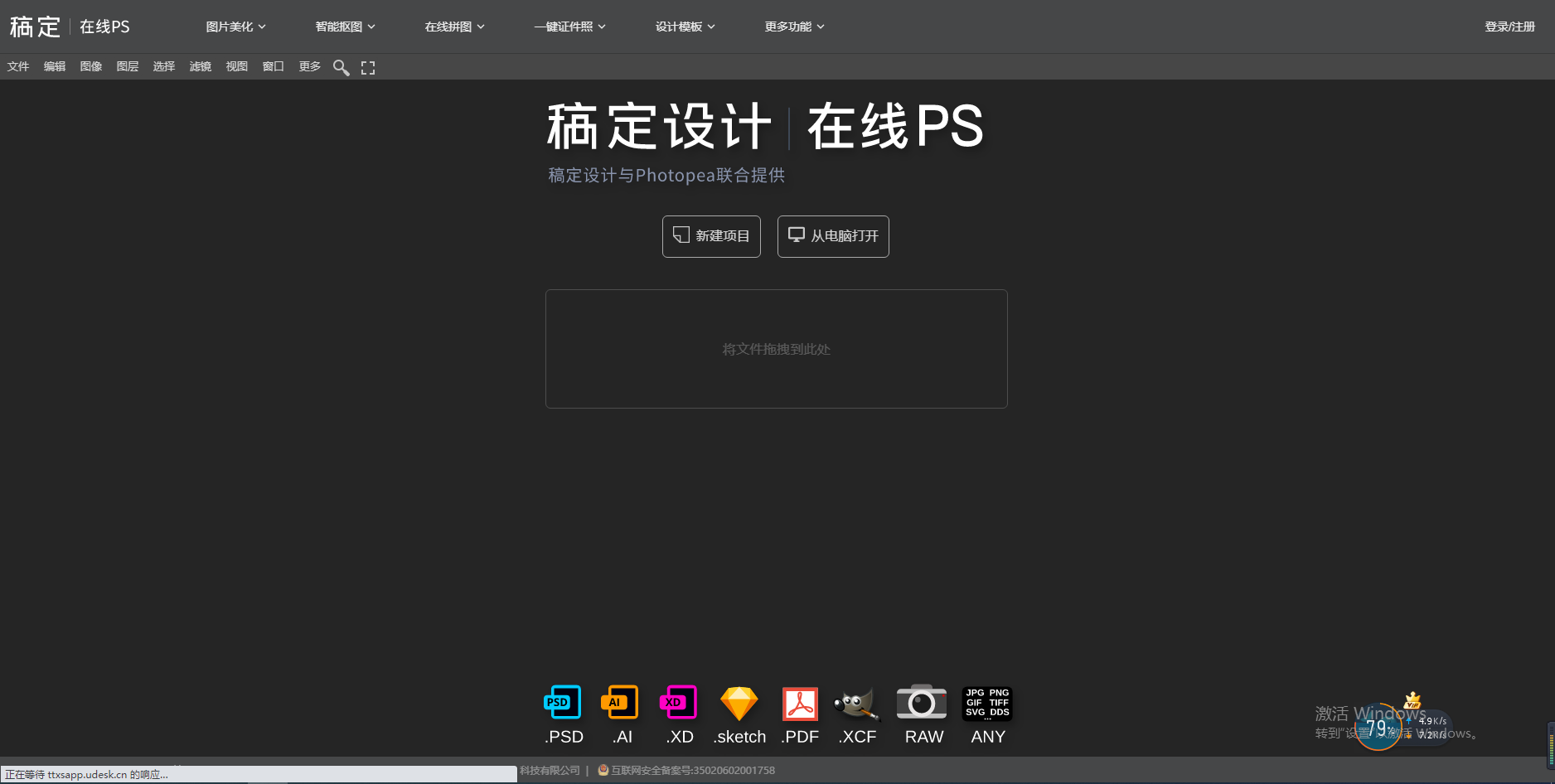This screenshot has height=784, width=1555.
Task: Click the ANY formats icon
Action: [x=987, y=704]
